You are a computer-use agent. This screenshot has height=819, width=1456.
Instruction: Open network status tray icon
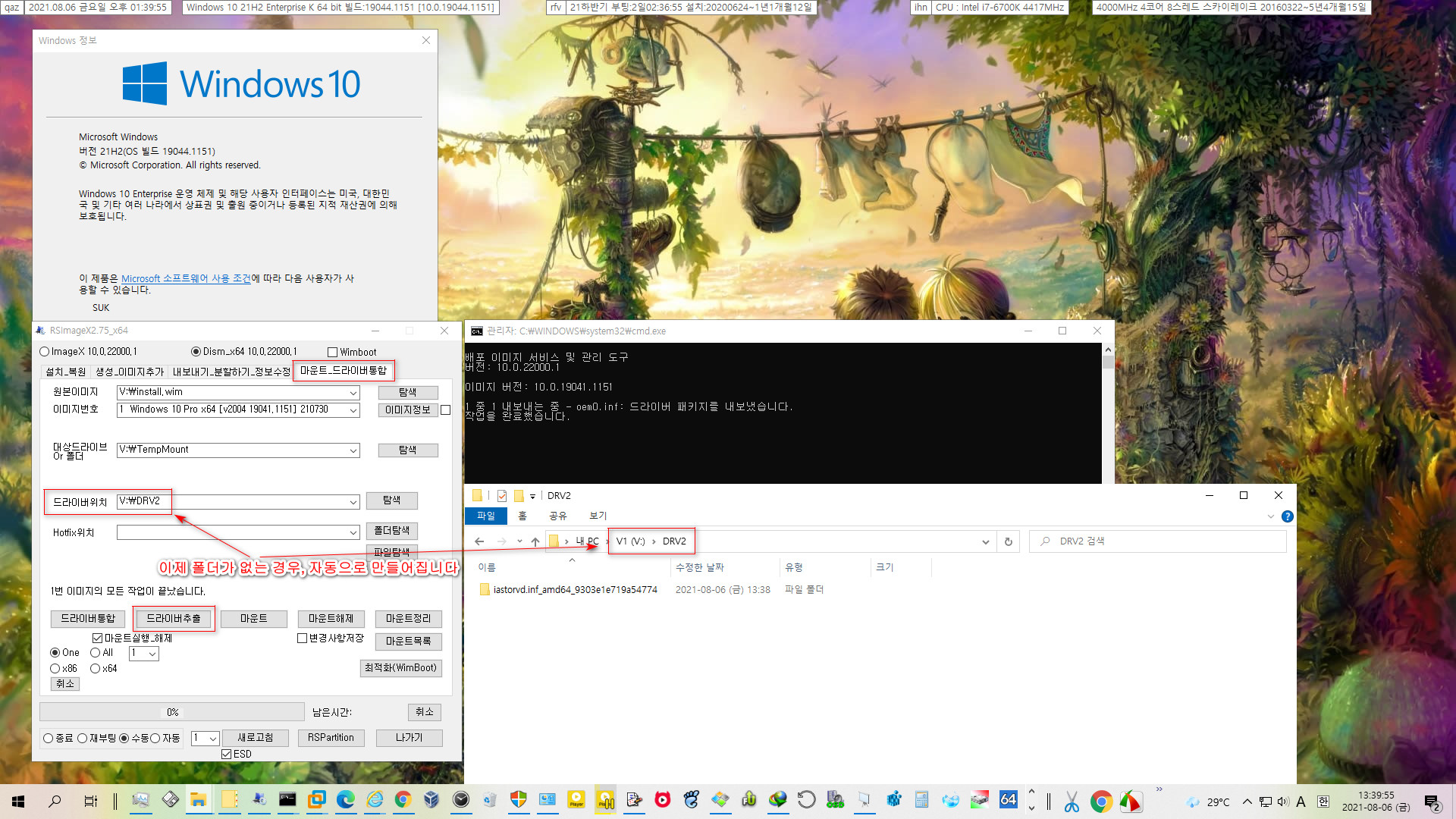click(1266, 802)
